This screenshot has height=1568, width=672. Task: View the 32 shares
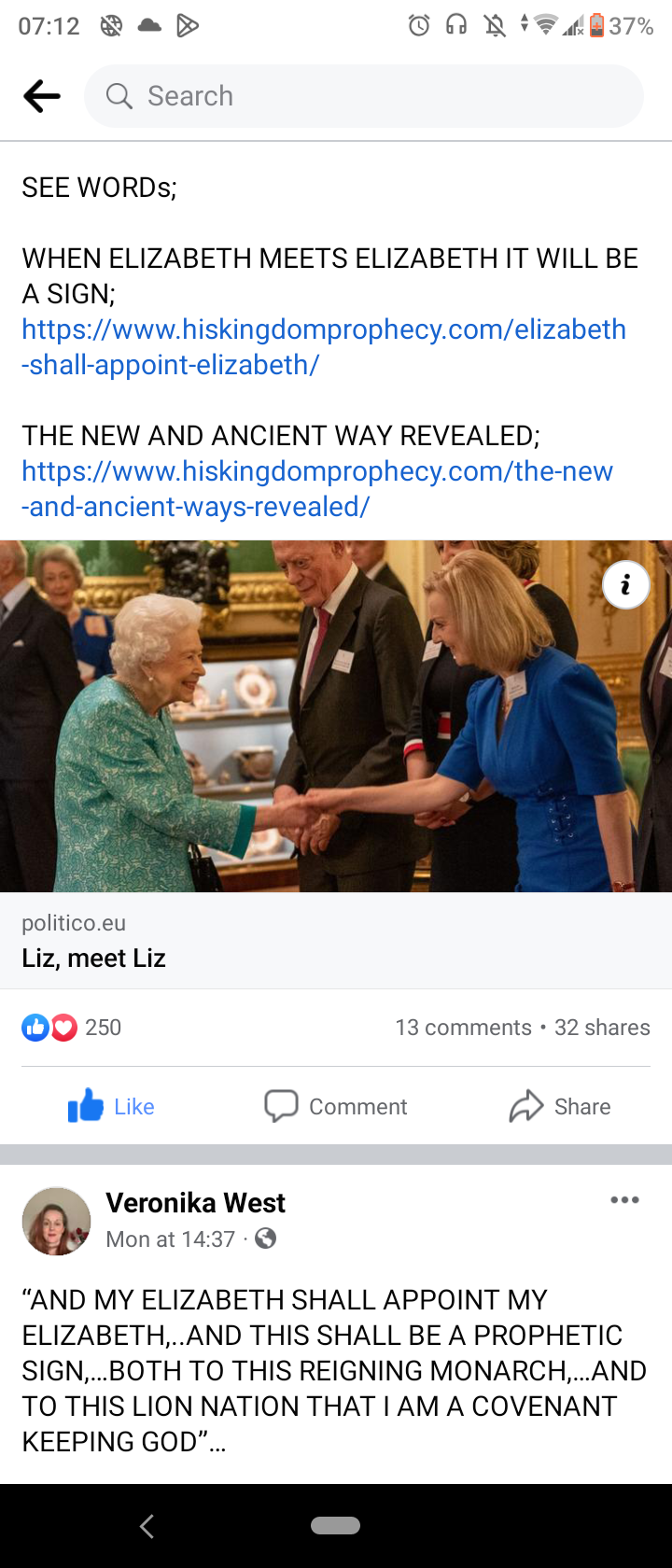tap(602, 1028)
